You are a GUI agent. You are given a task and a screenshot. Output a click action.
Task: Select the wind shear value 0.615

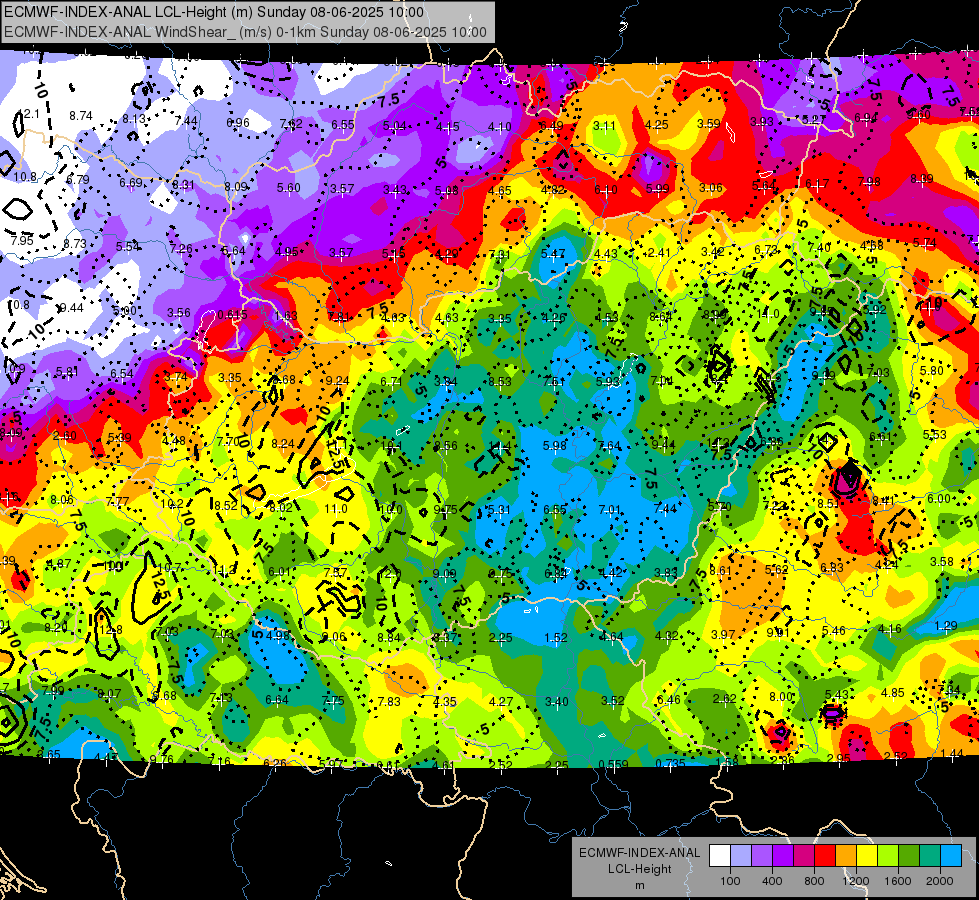pyautogui.click(x=232, y=314)
